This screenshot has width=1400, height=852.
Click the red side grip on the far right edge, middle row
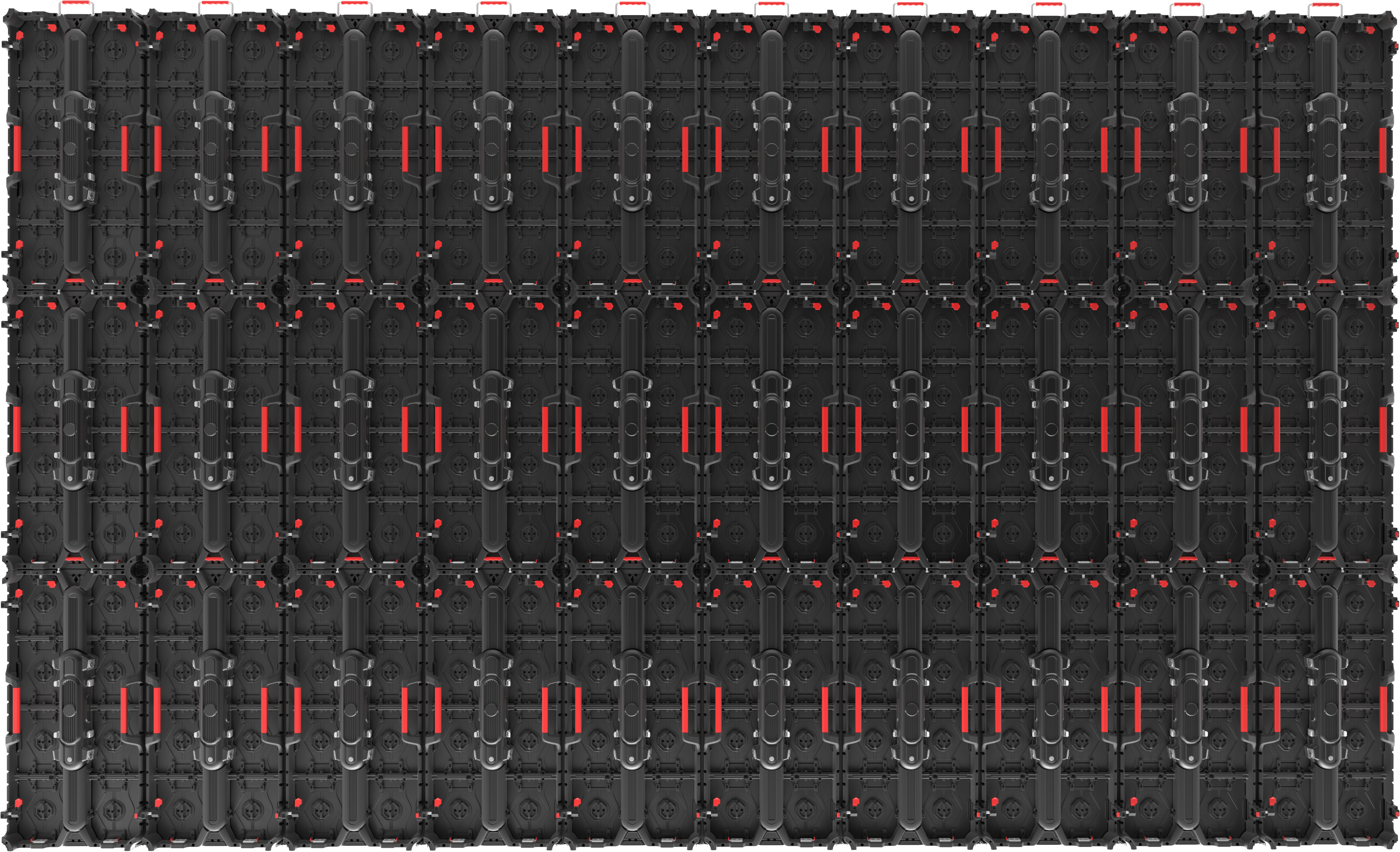pyautogui.click(x=1383, y=430)
